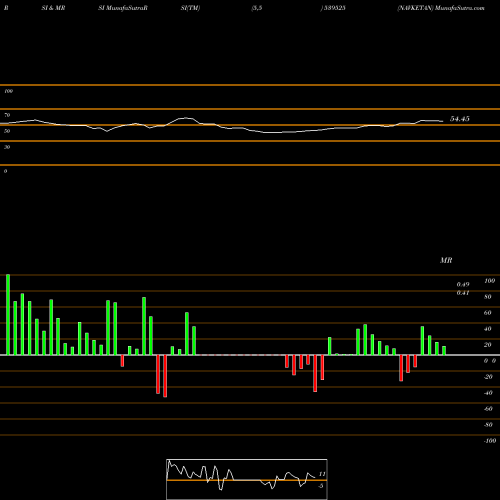
Task: Click the tallest green MR bar at the chart start
Action: click(x=8, y=315)
